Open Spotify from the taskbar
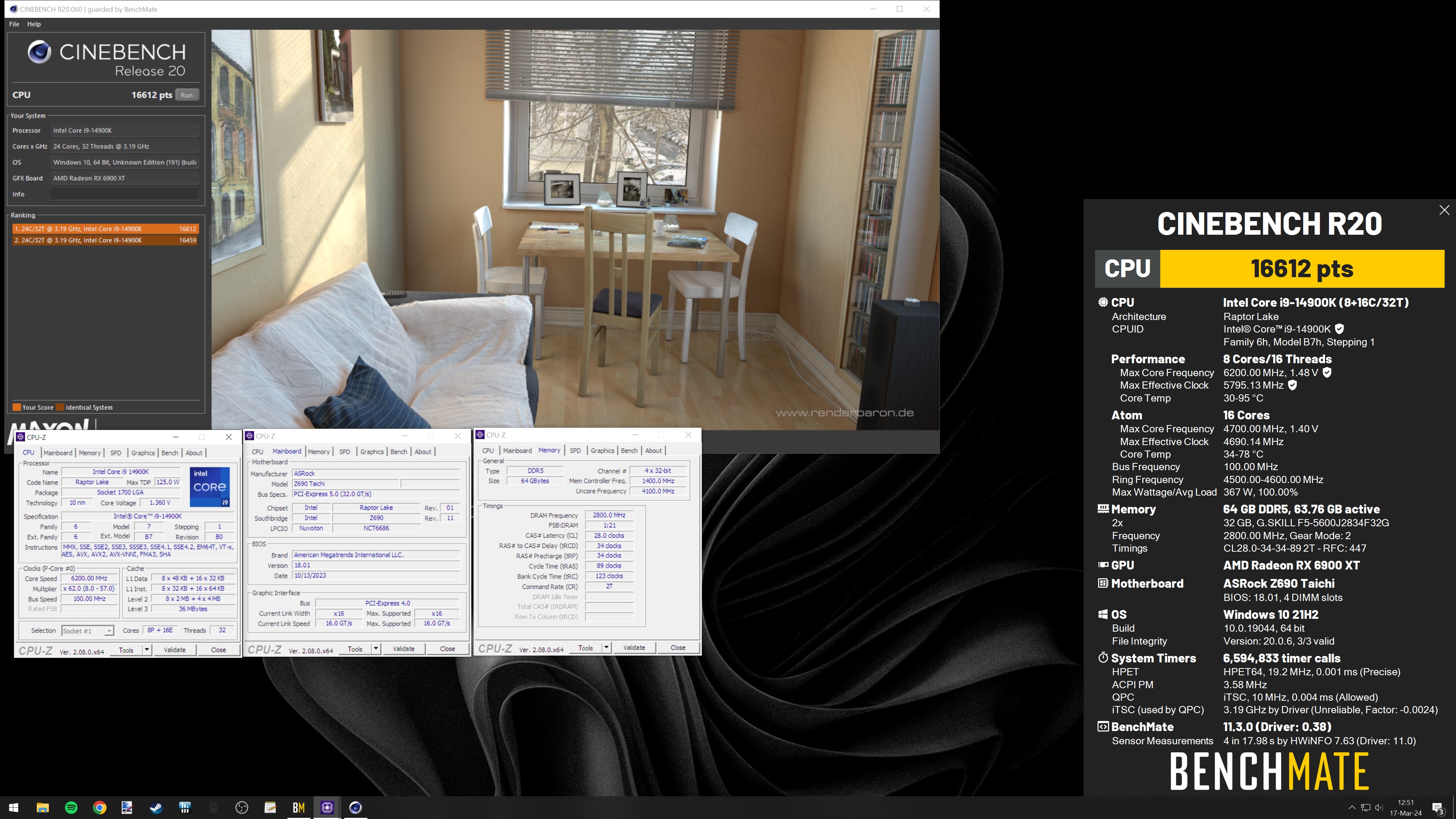Image resolution: width=1456 pixels, height=819 pixels. coord(71,808)
